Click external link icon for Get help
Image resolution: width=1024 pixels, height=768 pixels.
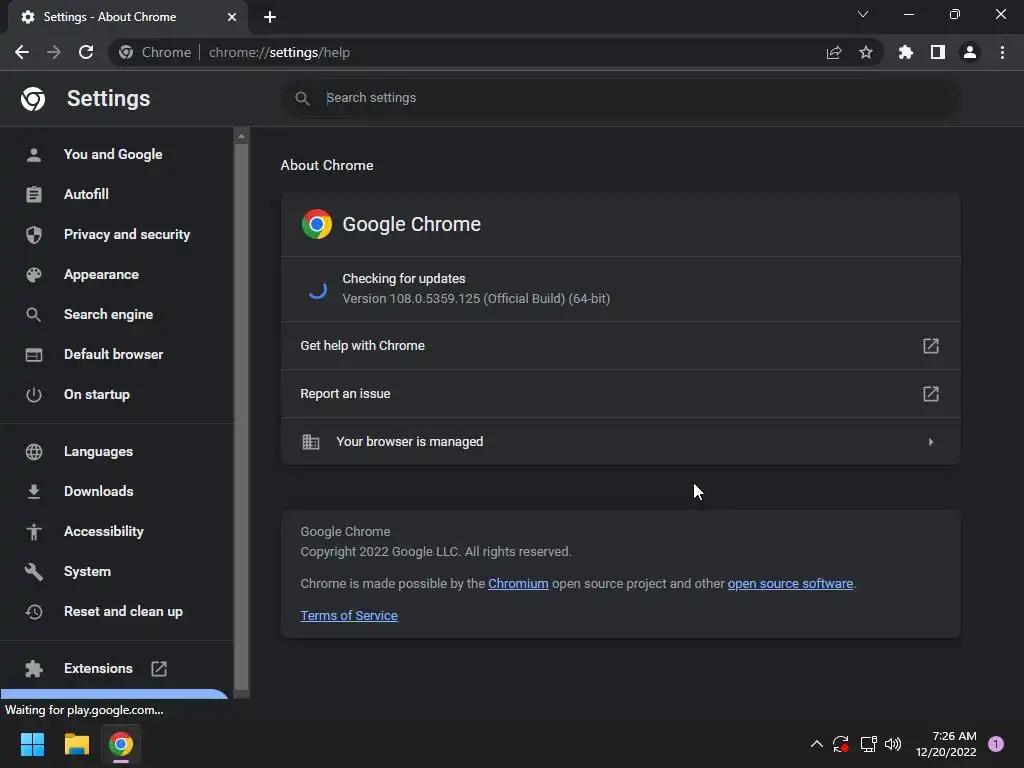point(931,345)
